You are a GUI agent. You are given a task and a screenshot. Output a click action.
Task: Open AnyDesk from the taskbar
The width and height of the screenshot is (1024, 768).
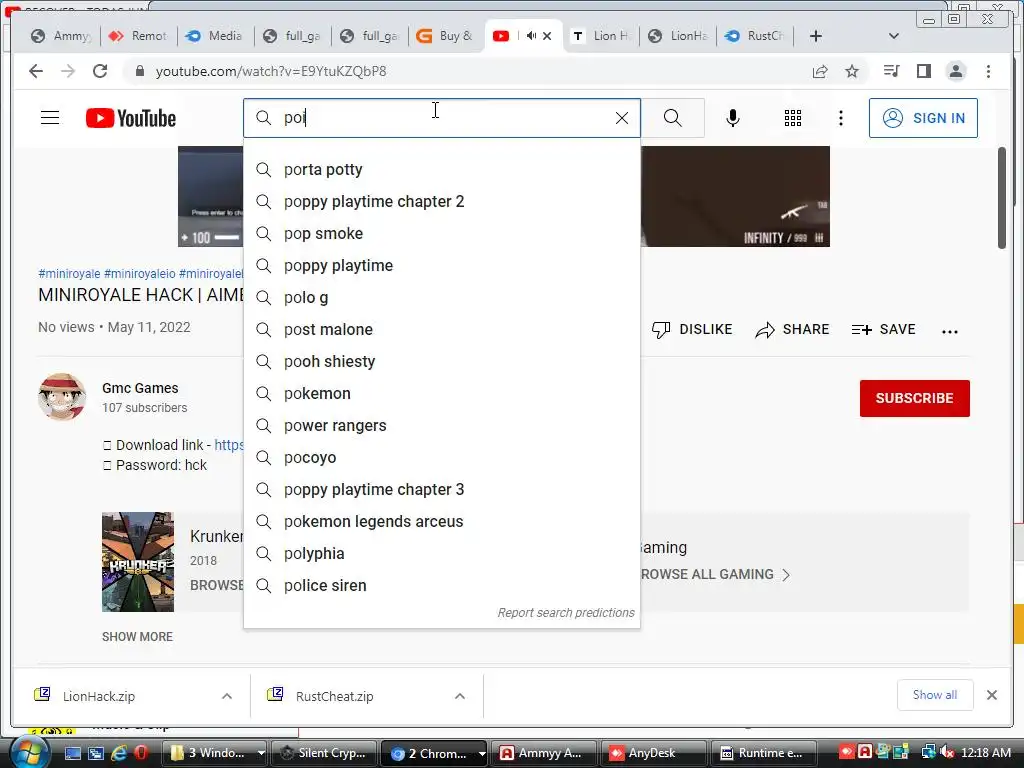tap(652, 753)
